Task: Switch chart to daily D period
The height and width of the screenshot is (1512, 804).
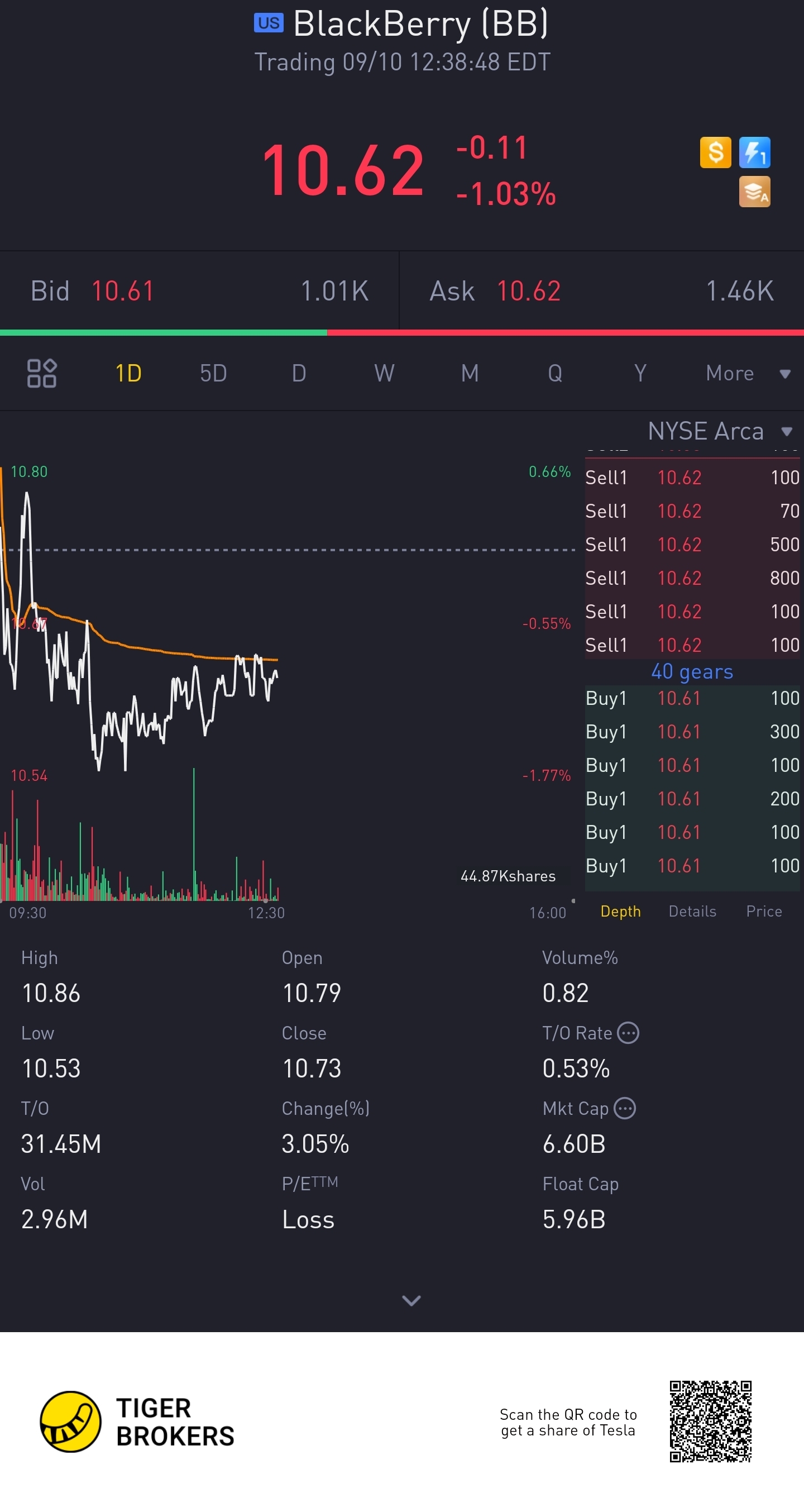Action: tap(299, 373)
